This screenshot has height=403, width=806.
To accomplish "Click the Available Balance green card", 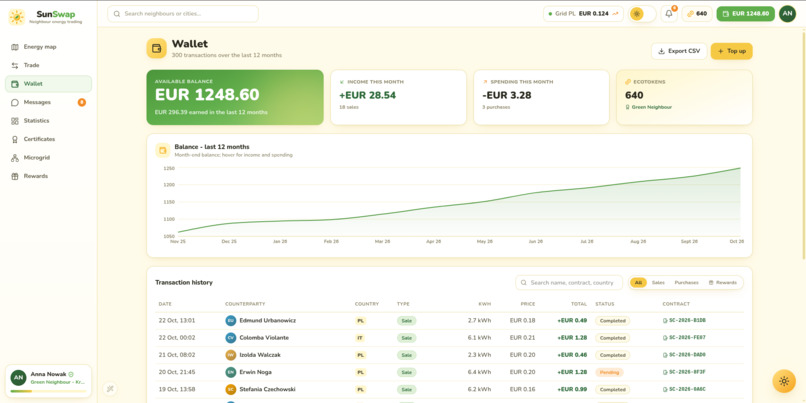I will pyautogui.click(x=235, y=97).
